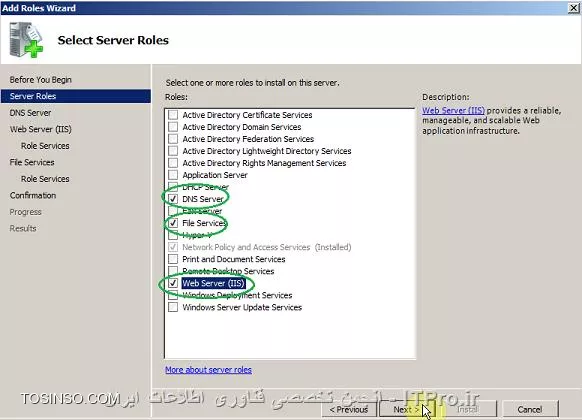The width and height of the screenshot is (582, 420).
Task: Follow the Web Server (IIS) description link
Action: pos(453,111)
